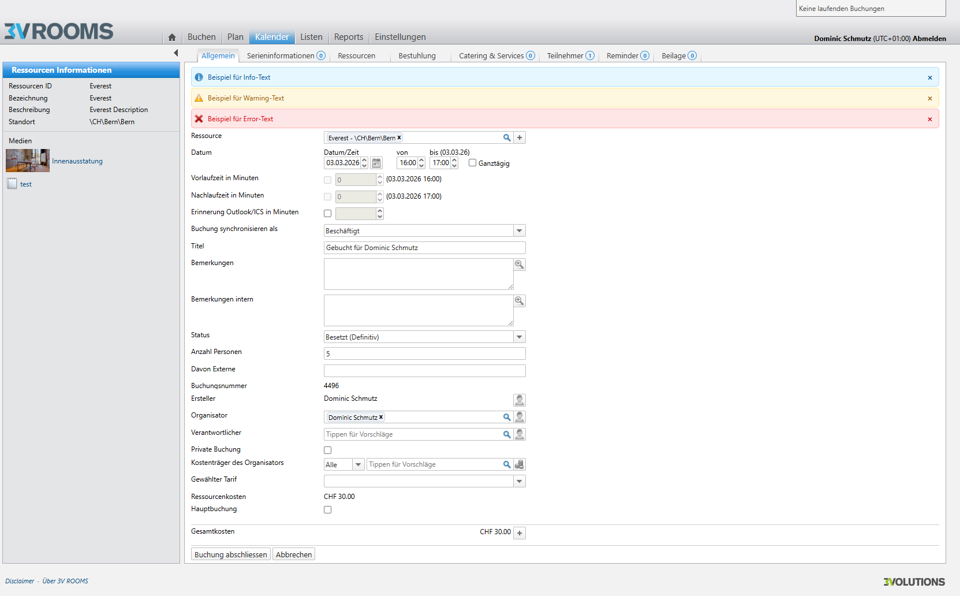
Task: Click the person icon next to Ersteller
Action: click(519, 400)
